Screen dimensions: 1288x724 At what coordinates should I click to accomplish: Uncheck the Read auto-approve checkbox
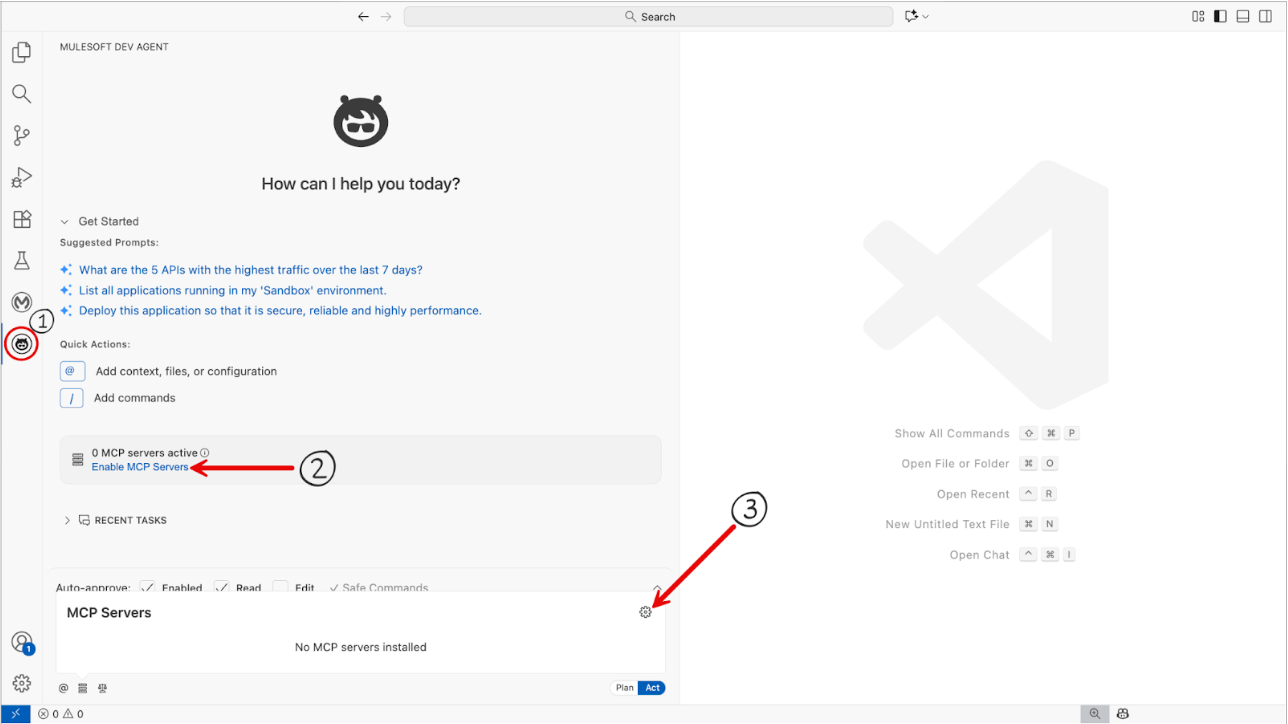[222, 588]
